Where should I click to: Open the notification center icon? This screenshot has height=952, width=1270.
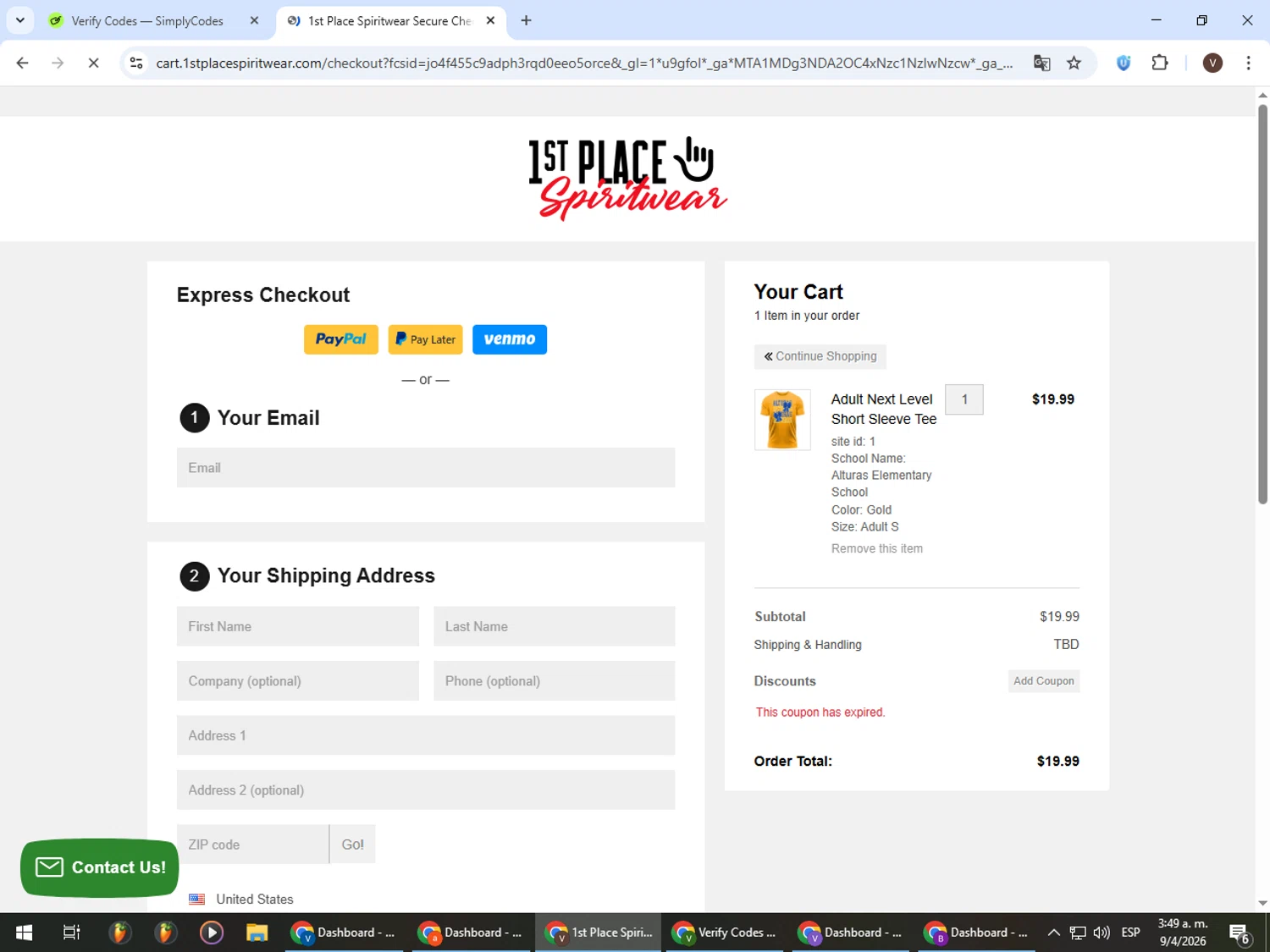(x=1240, y=933)
